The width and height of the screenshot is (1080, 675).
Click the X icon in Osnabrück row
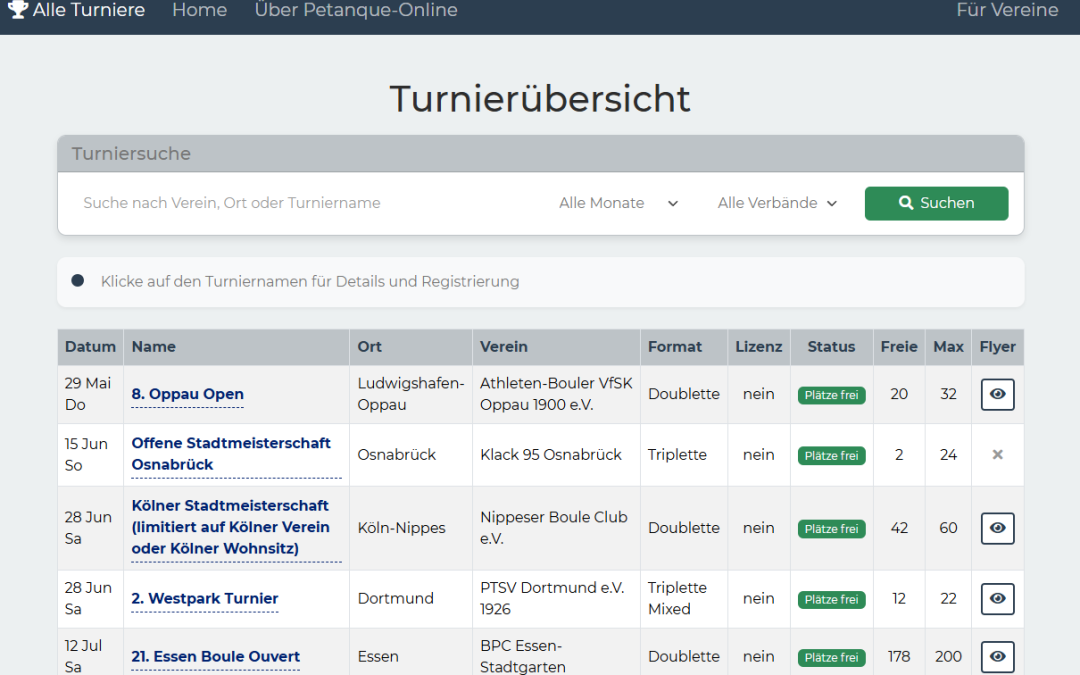pos(997,455)
